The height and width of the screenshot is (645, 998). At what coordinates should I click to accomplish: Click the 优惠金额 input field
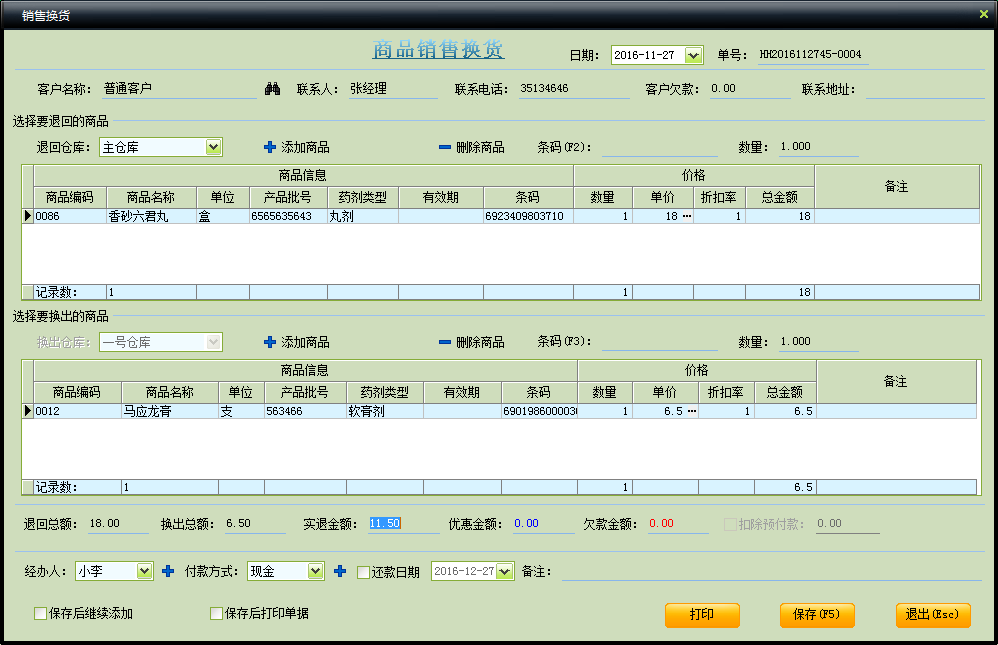click(544, 524)
